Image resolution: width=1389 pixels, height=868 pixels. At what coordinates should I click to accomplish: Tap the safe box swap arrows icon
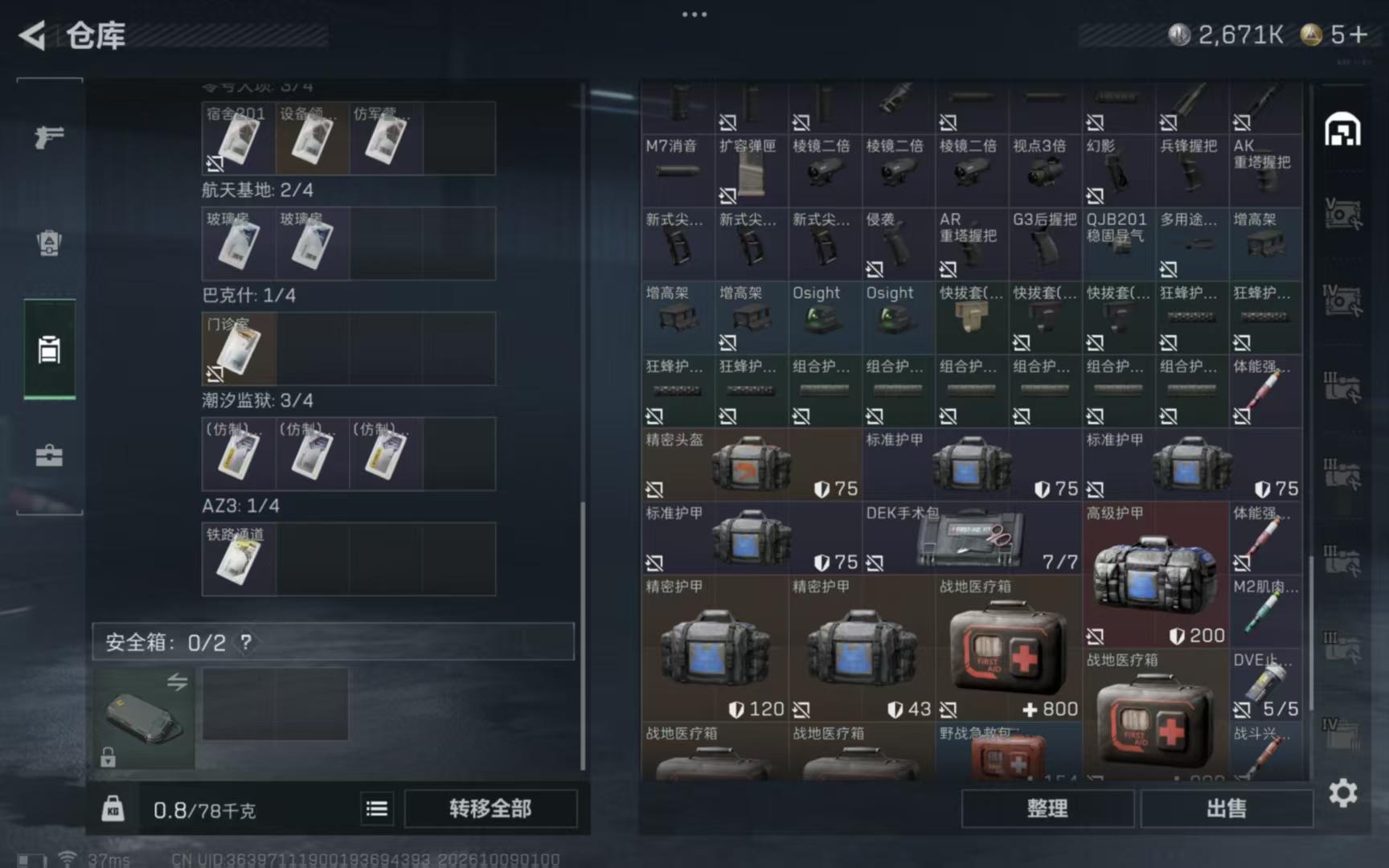coord(177,682)
